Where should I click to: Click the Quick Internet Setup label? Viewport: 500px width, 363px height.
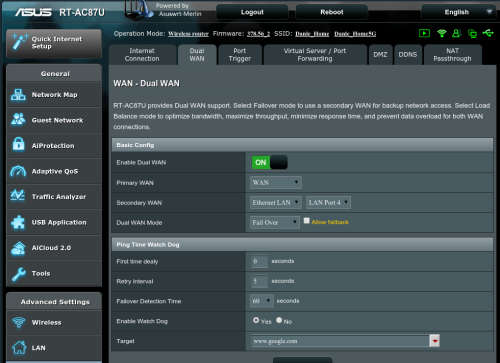click(x=57, y=42)
